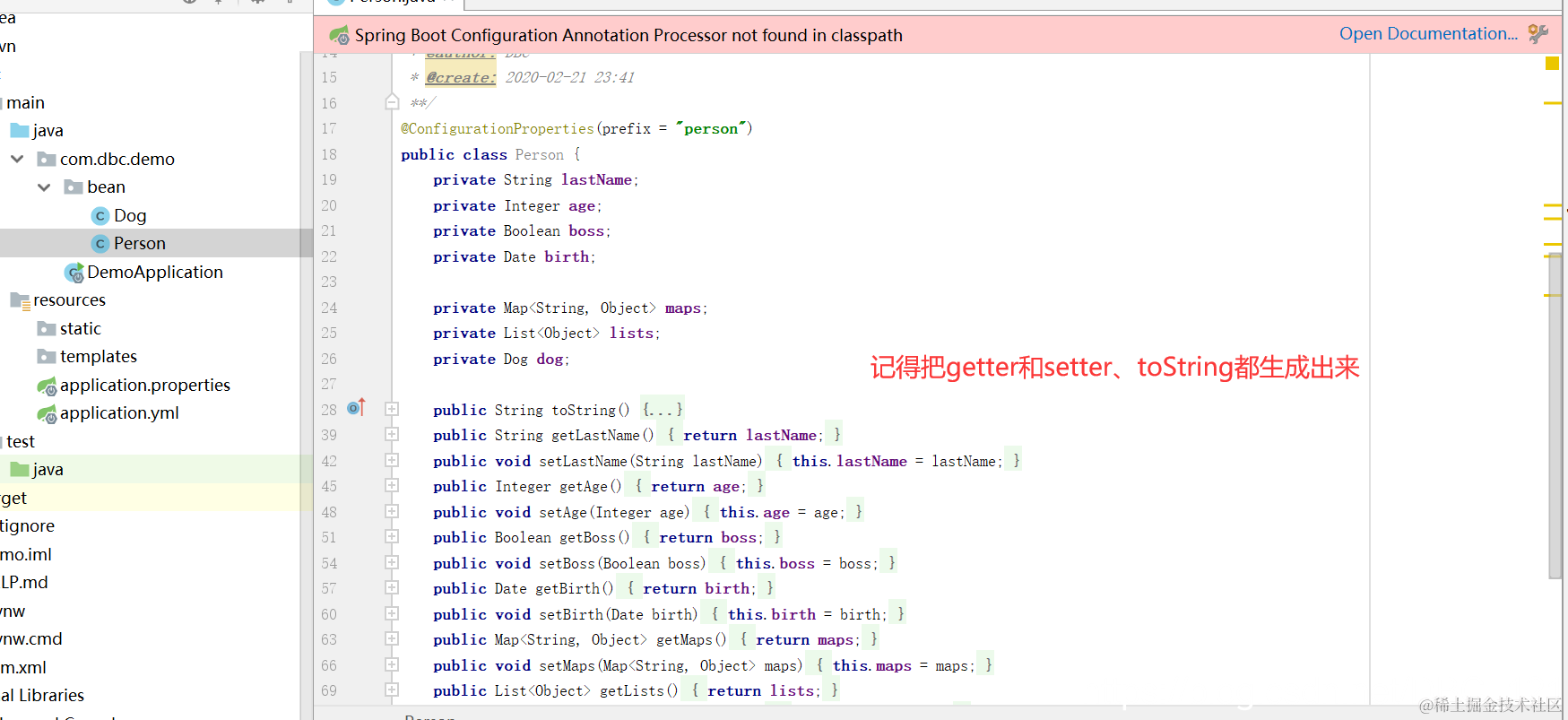This screenshot has height=720, width=1568.
Task: Open Documentation link in the warning banner
Action: pyautogui.click(x=1428, y=34)
